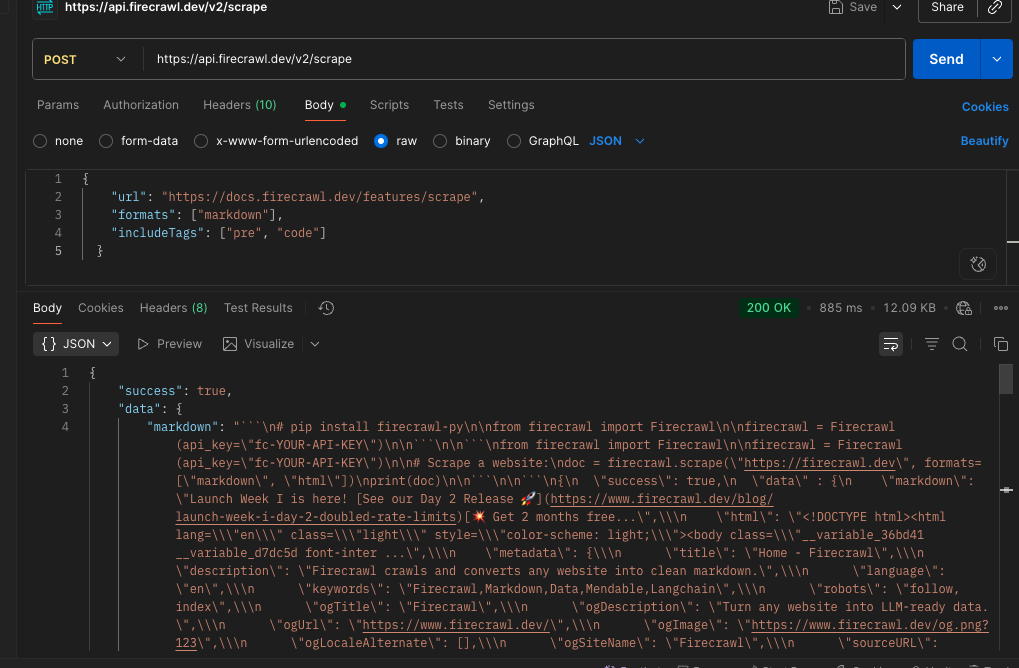This screenshot has height=668, width=1019.
Task: Open the Cookies link
Action: click(x=985, y=107)
